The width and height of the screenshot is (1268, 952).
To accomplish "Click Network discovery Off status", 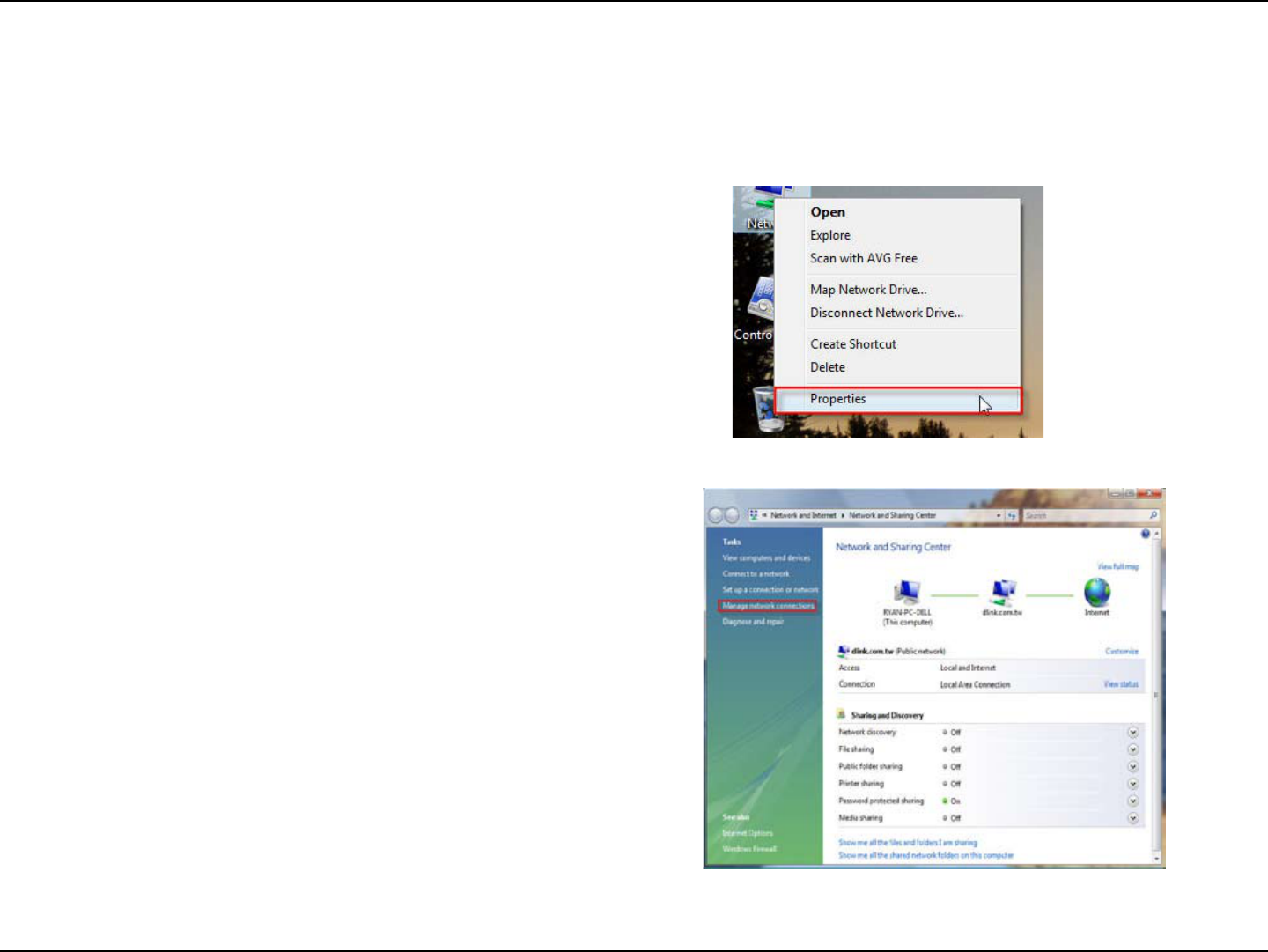I will click(x=952, y=733).
